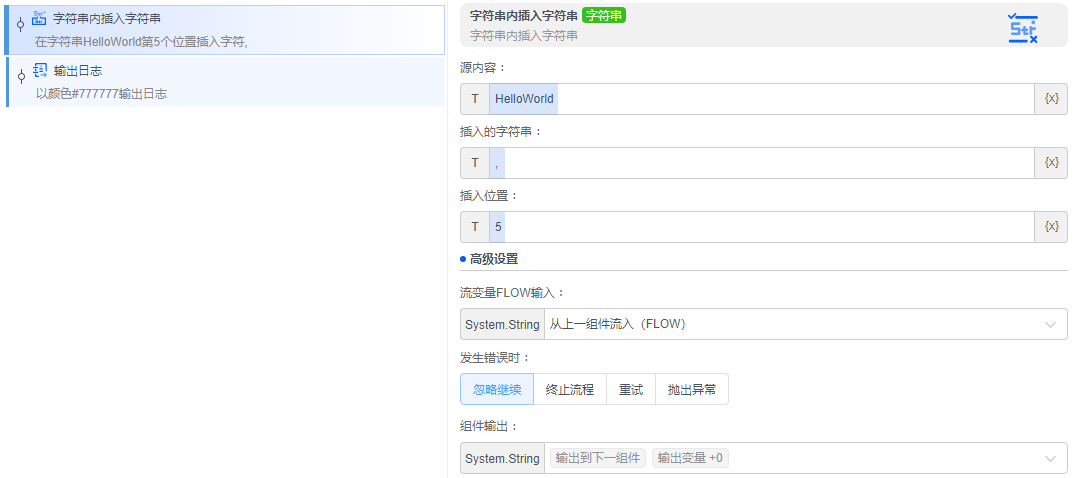
Task: Click the 输出变量 +0 tag
Action: (x=690, y=458)
